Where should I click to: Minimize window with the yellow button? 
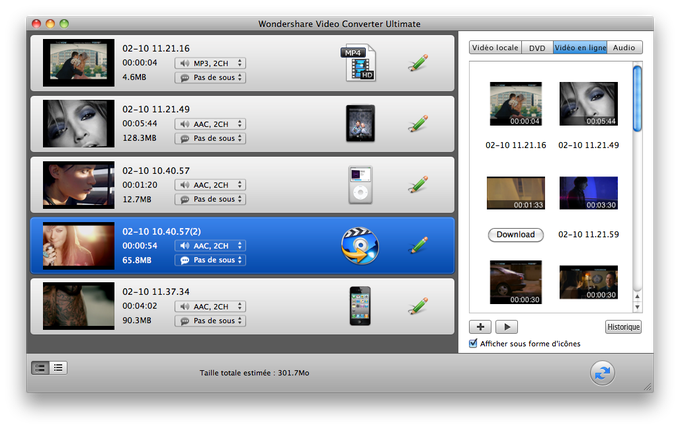[50, 24]
